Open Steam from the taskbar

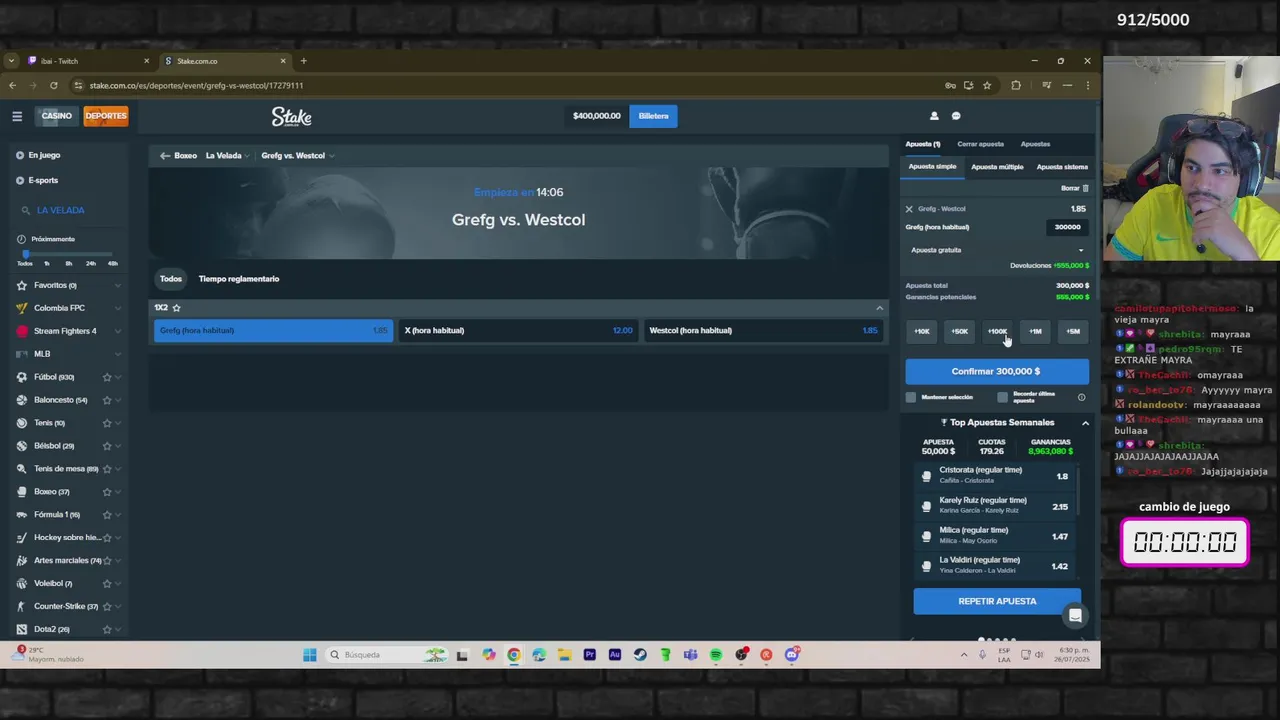pyautogui.click(x=640, y=655)
